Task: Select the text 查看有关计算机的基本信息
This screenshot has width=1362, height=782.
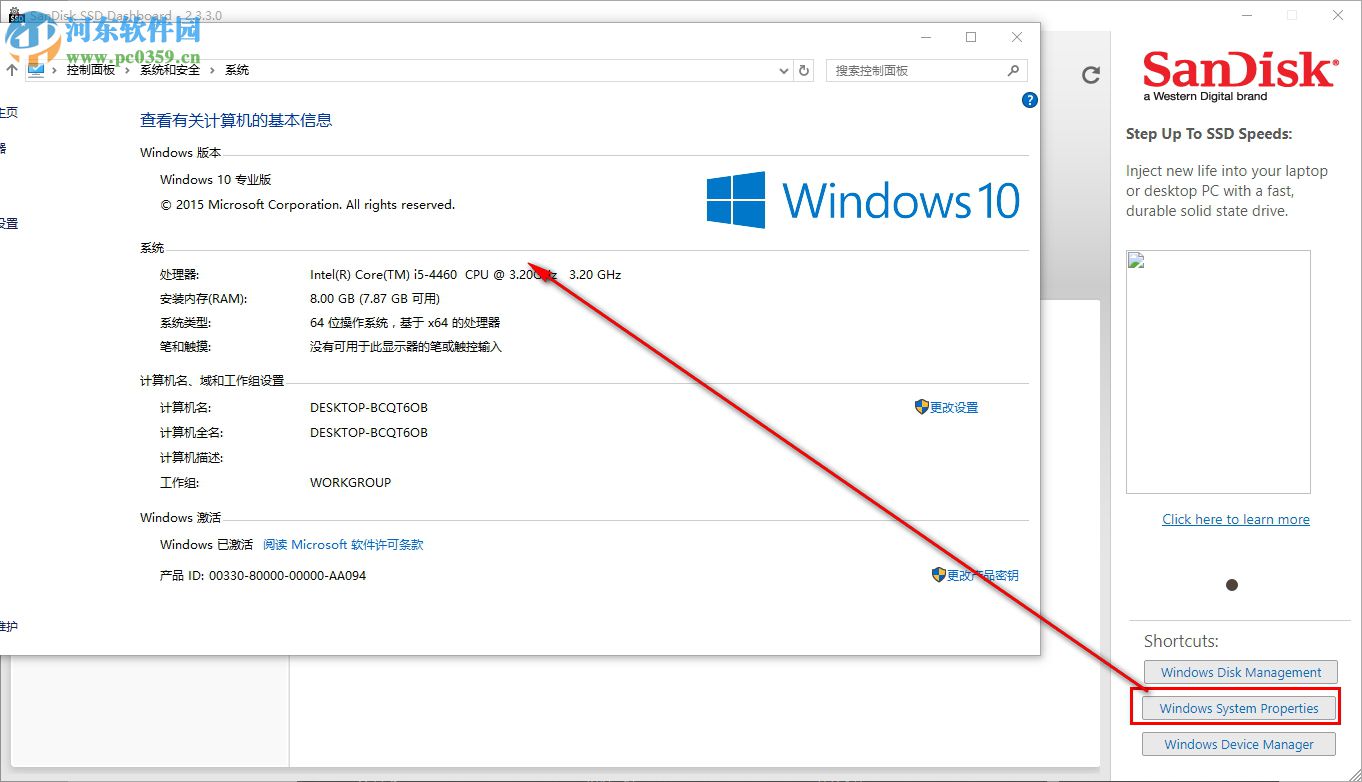Action: click(236, 120)
